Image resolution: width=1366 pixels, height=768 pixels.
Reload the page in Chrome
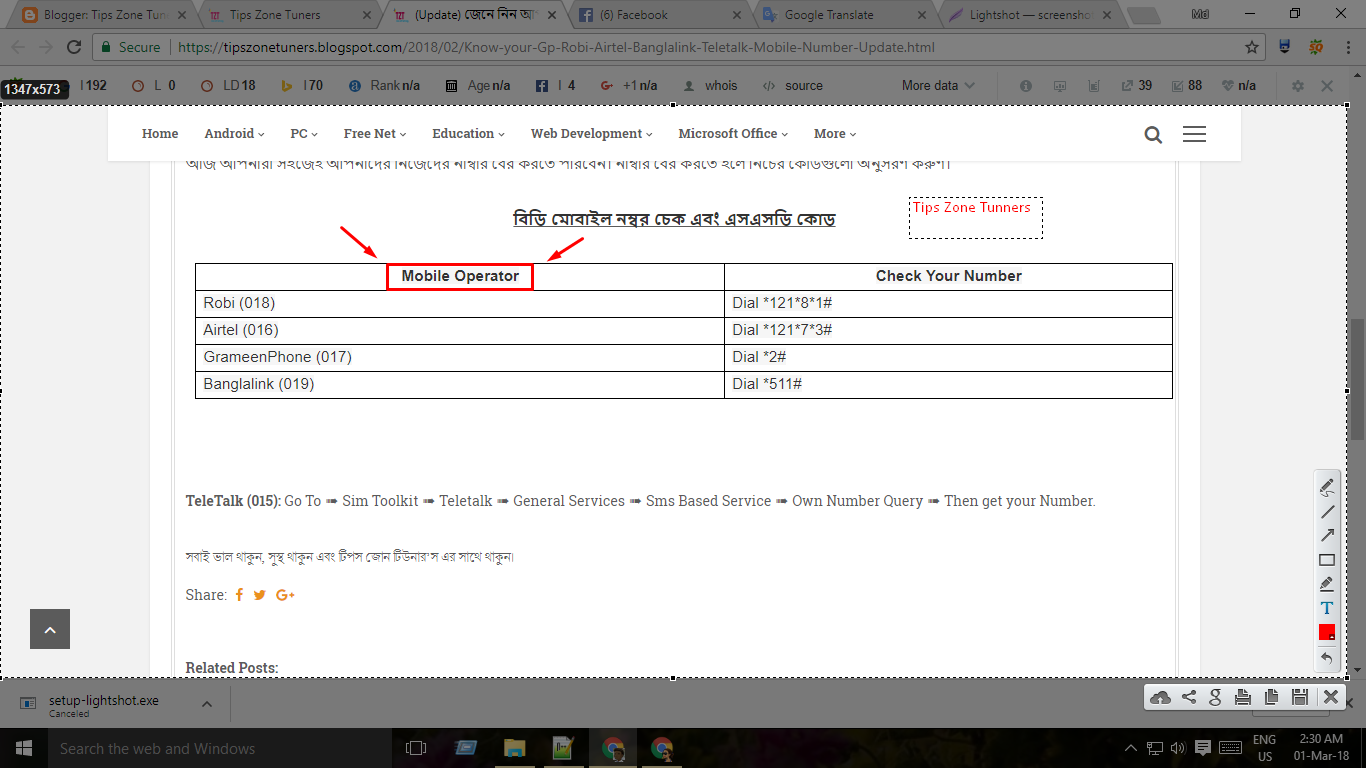73,47
